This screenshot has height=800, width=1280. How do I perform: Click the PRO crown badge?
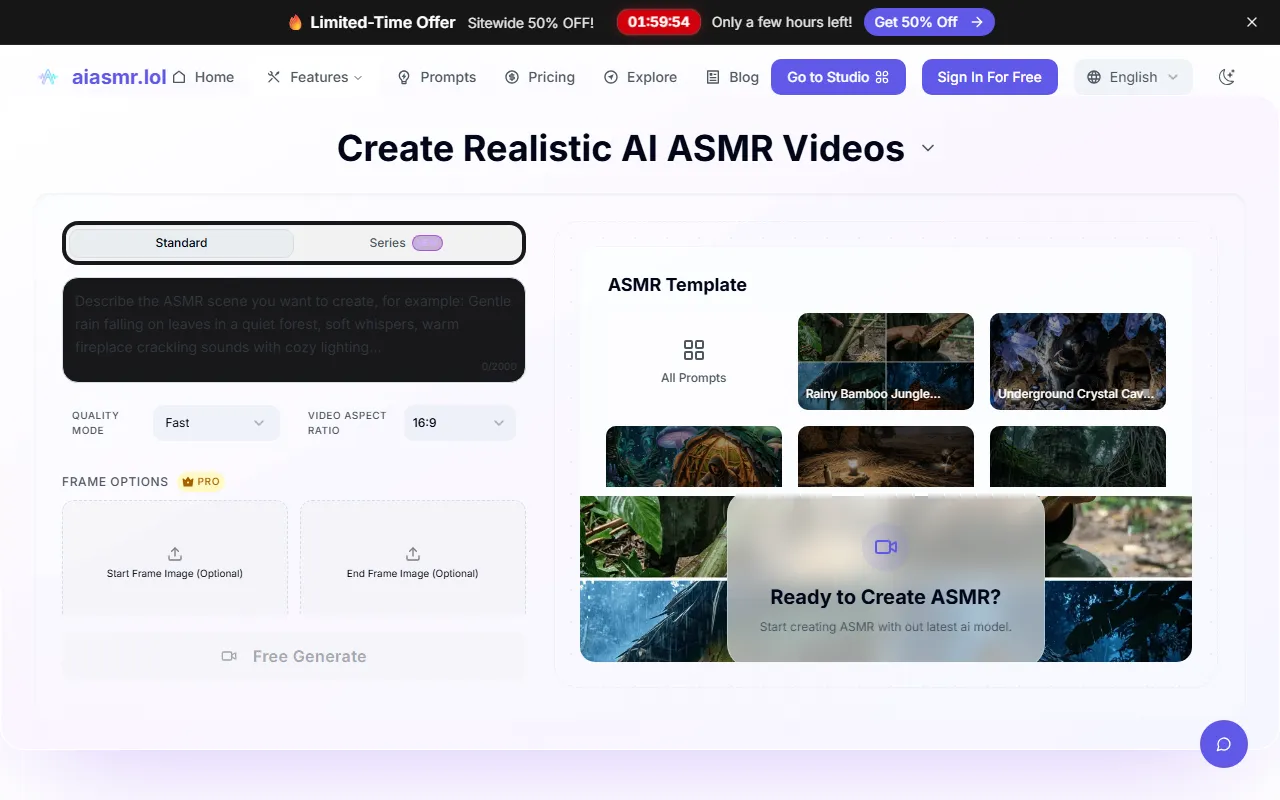click(x=200, y=481)
